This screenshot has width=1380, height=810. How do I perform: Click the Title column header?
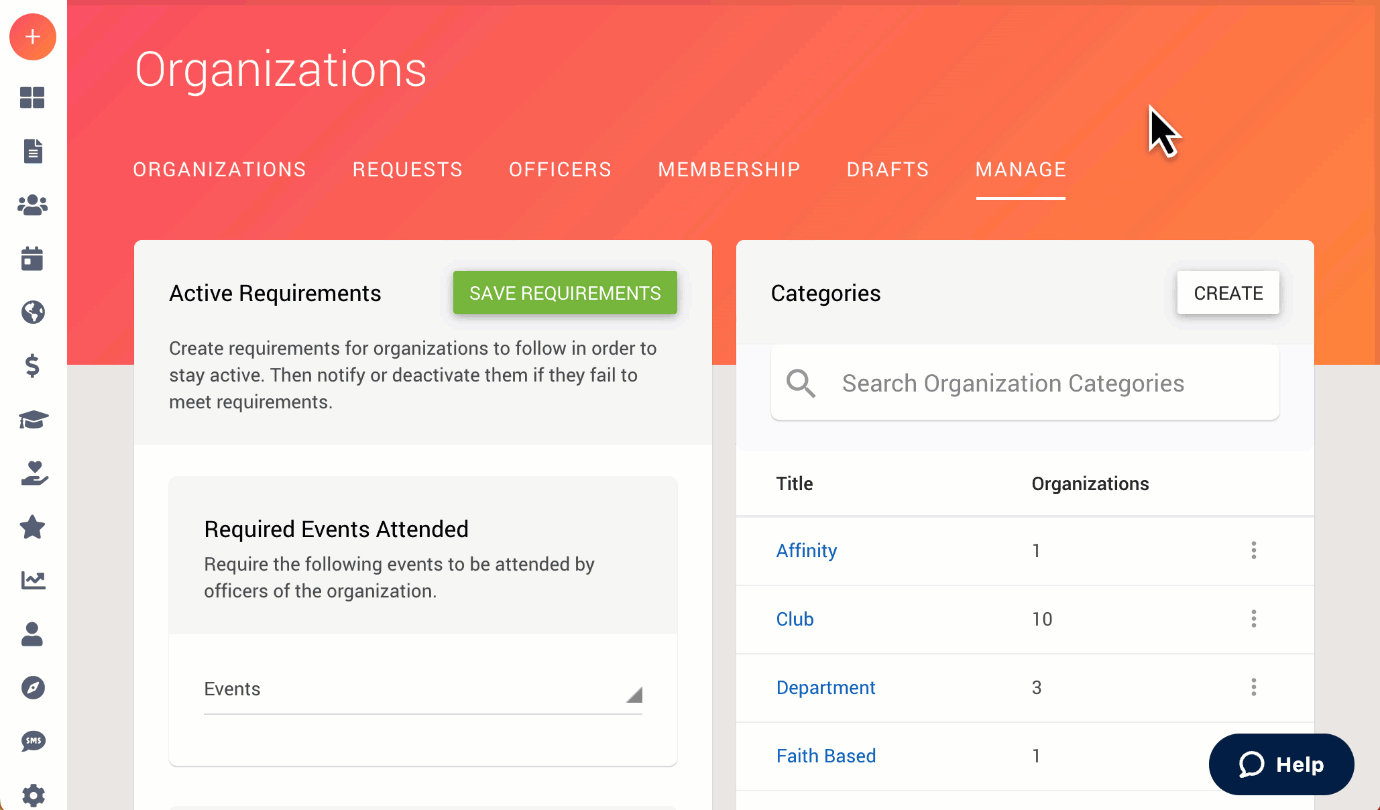coord(795,484)
